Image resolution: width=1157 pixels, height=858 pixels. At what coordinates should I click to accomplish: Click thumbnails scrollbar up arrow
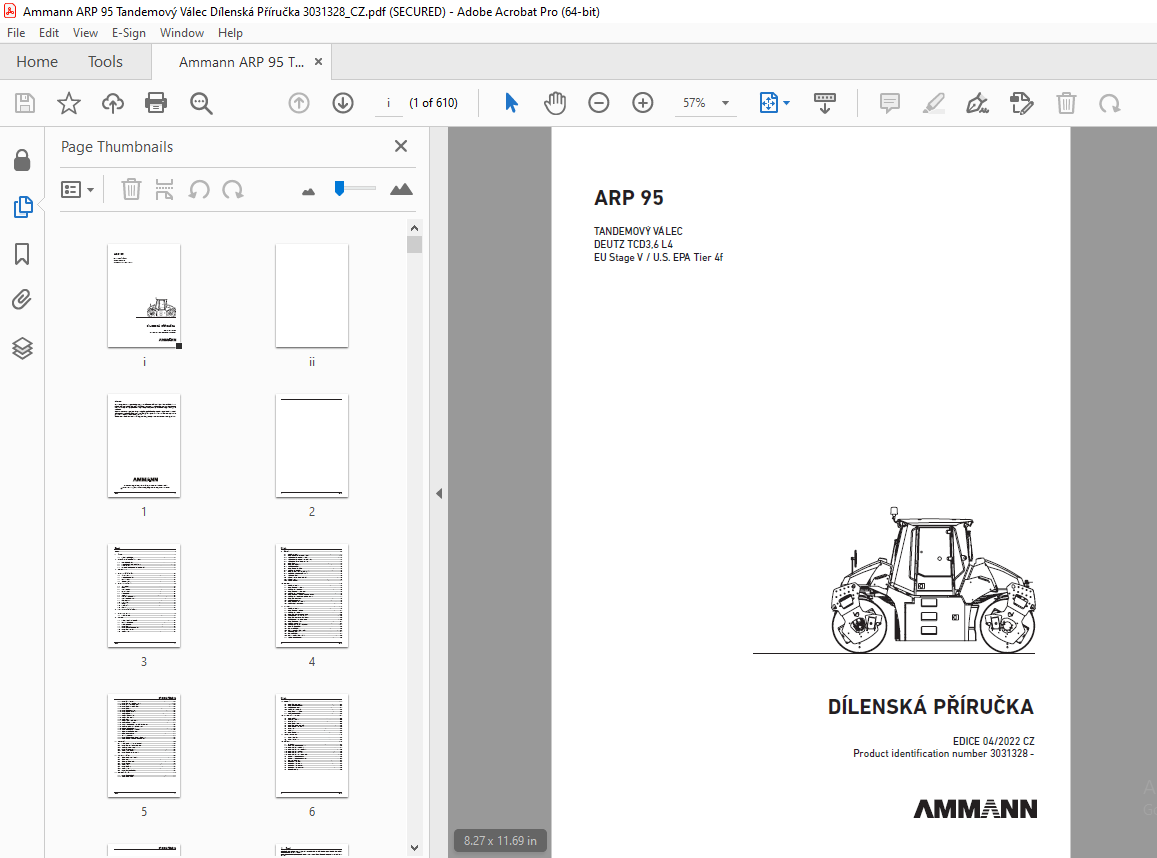pos(415,228)
